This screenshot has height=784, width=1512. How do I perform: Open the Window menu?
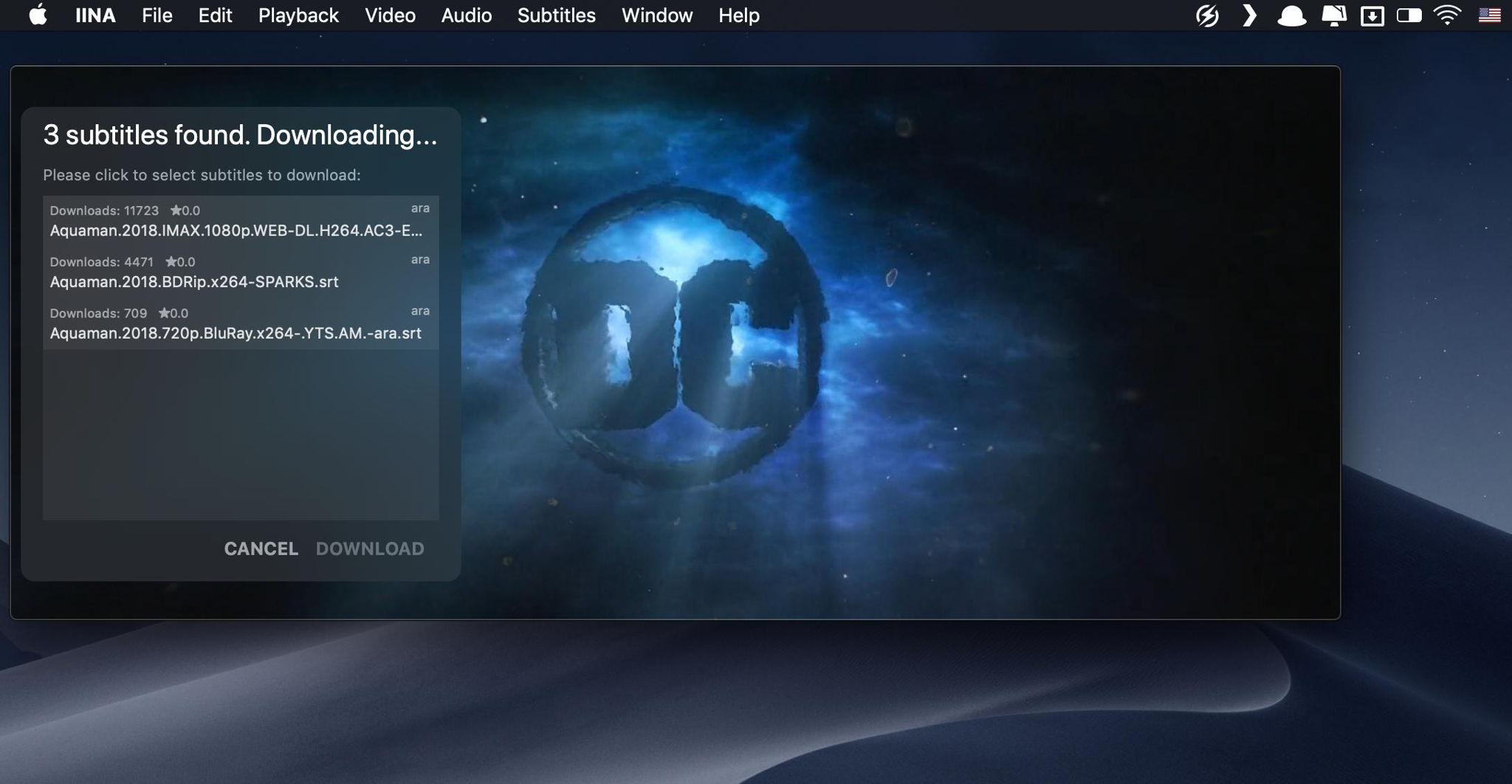[657, 16]
